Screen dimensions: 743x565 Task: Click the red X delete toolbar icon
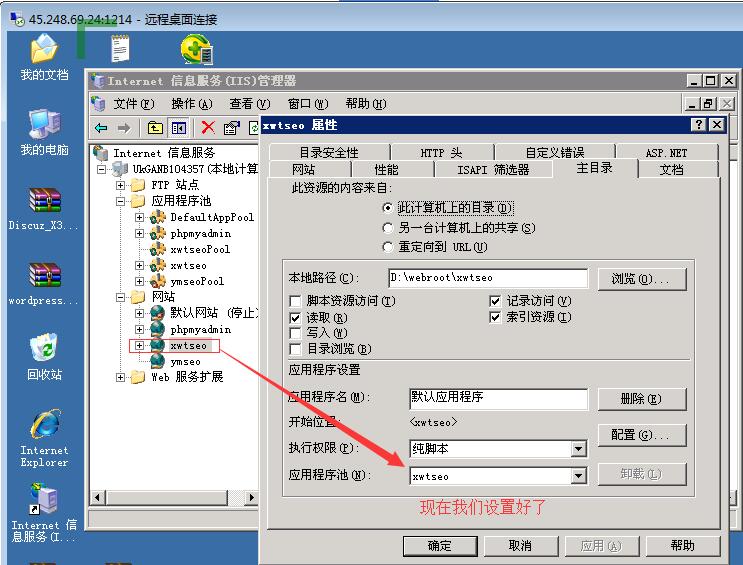tap(208, 127)
